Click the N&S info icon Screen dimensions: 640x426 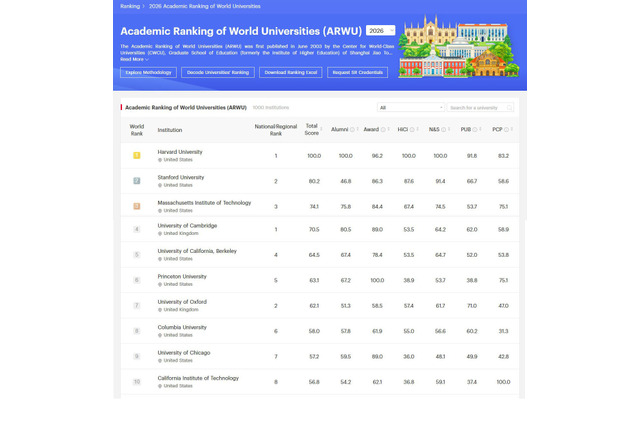point(444,130)
